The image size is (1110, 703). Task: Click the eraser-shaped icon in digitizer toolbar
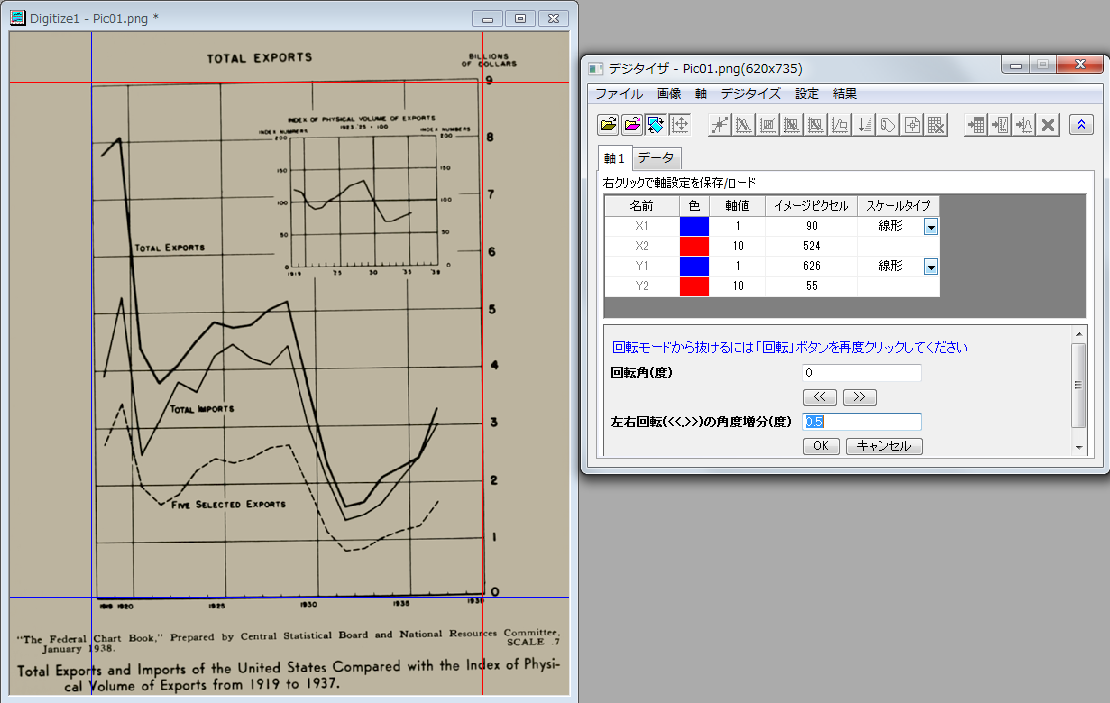click(888, 125)
